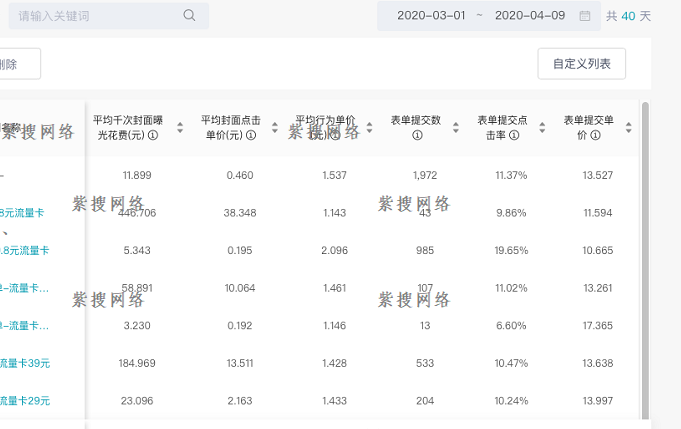The image size is (681, 429).
Task: Open the date range calendar icon
Action: 585,16
